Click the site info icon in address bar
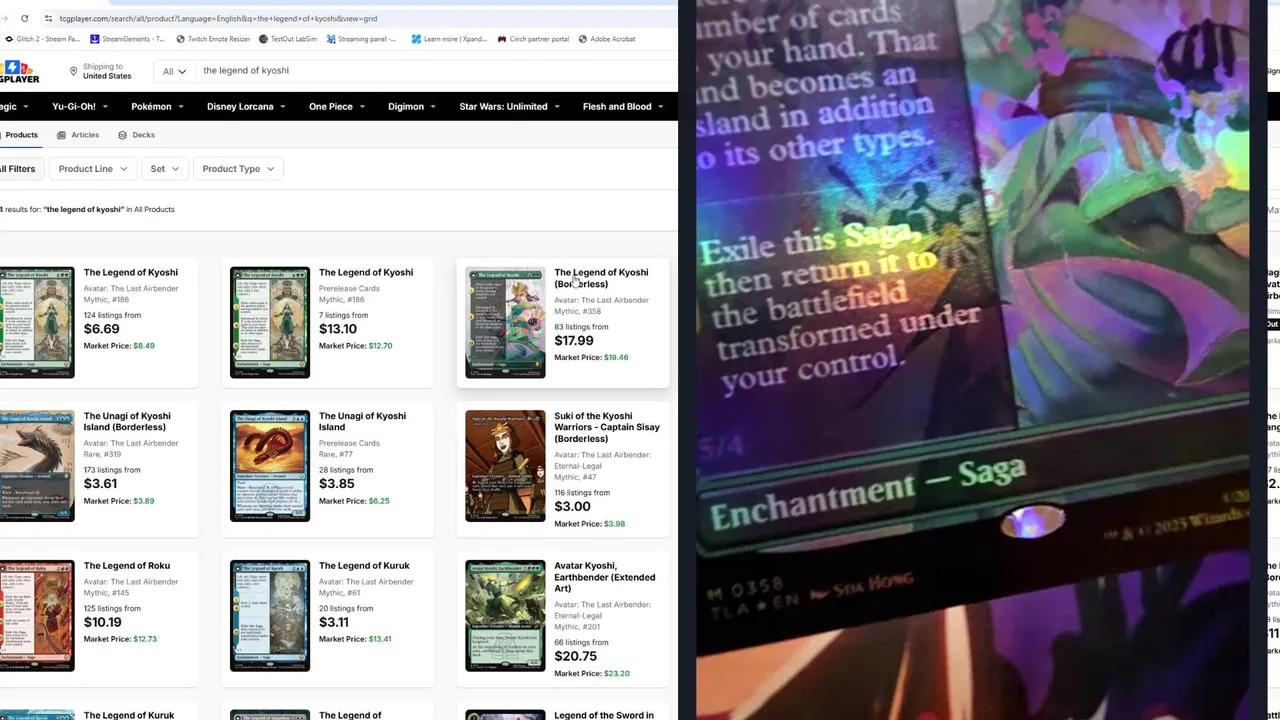Viewport: 1280px width, 720px height. coord(48,18)
